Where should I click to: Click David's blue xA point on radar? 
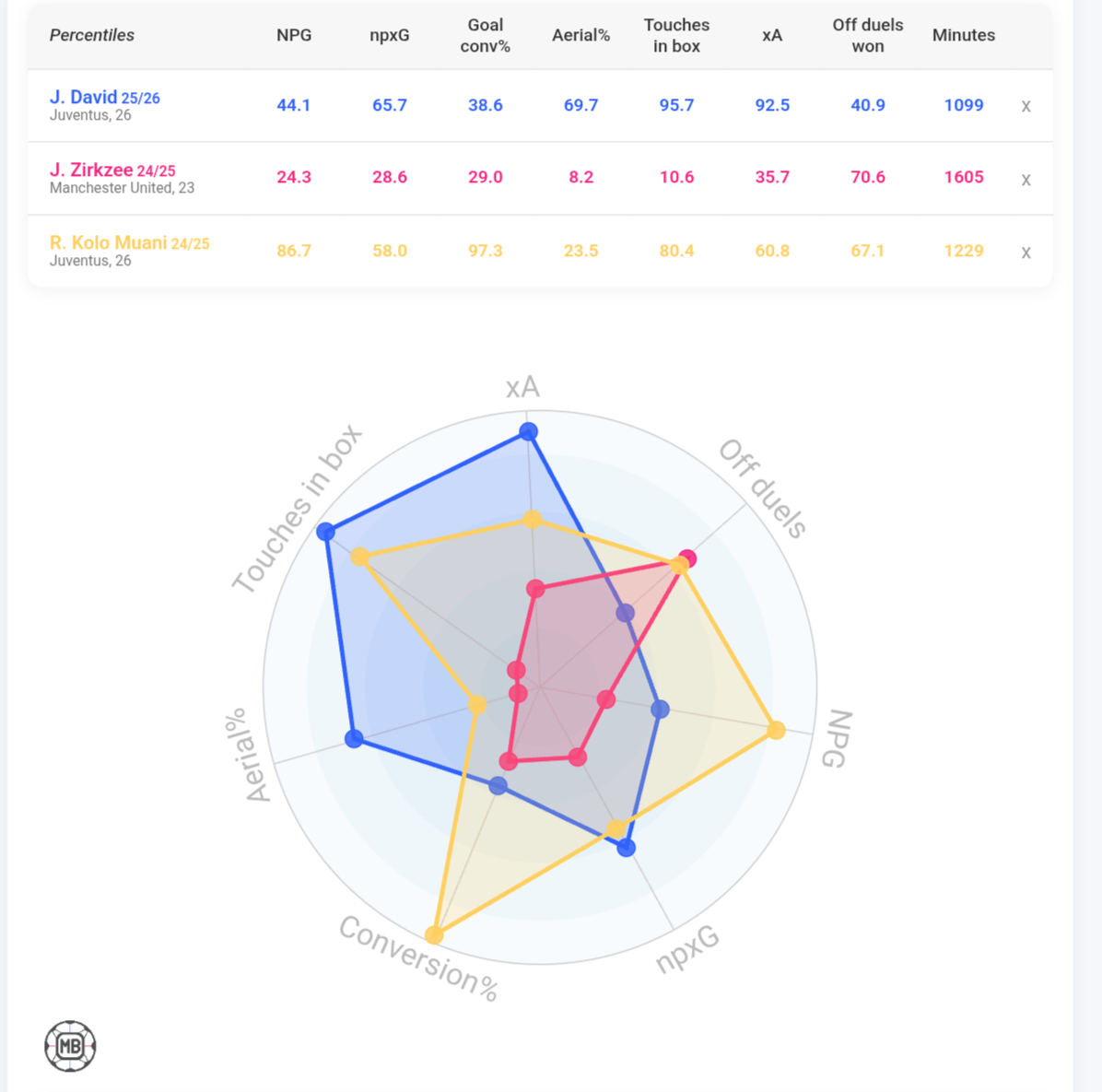click(x=528, y=431)
